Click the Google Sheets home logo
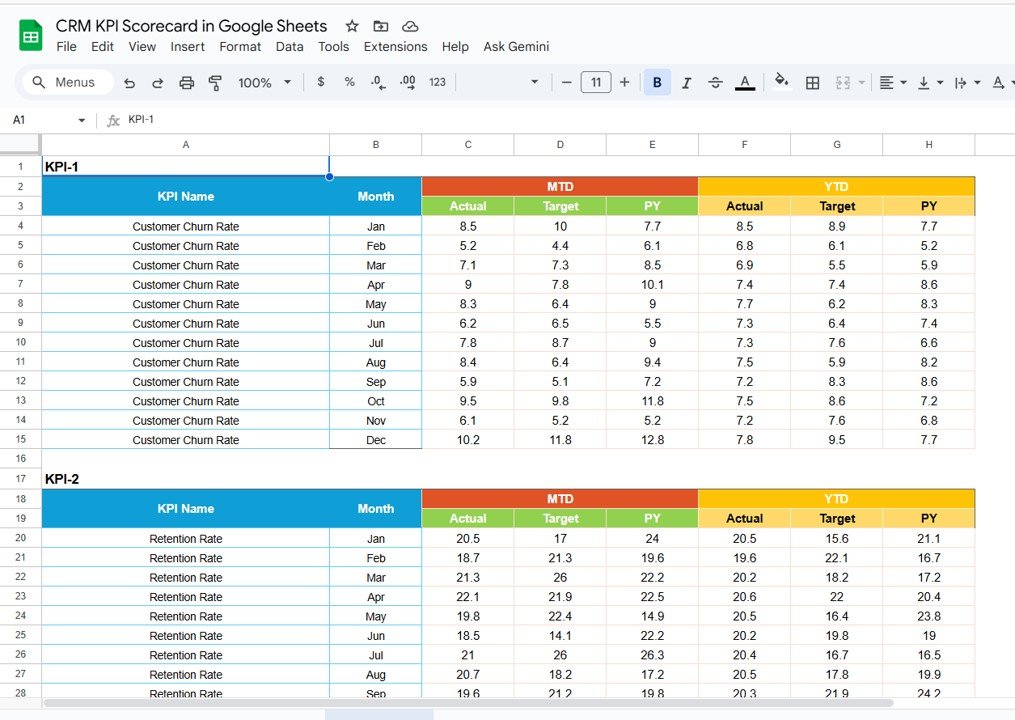Screen dimensions: 1015x720 (x=31, y=36)
